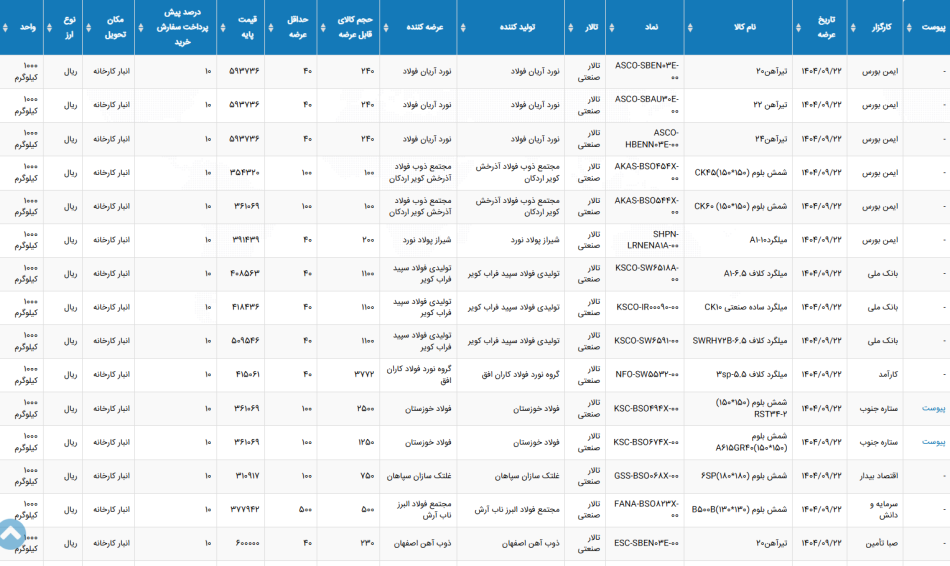Select symbol FANA-BSO۸۲۳X-۰۰
Screen dimensions: 950x566
pyautogui.click(x=647, y=509)
